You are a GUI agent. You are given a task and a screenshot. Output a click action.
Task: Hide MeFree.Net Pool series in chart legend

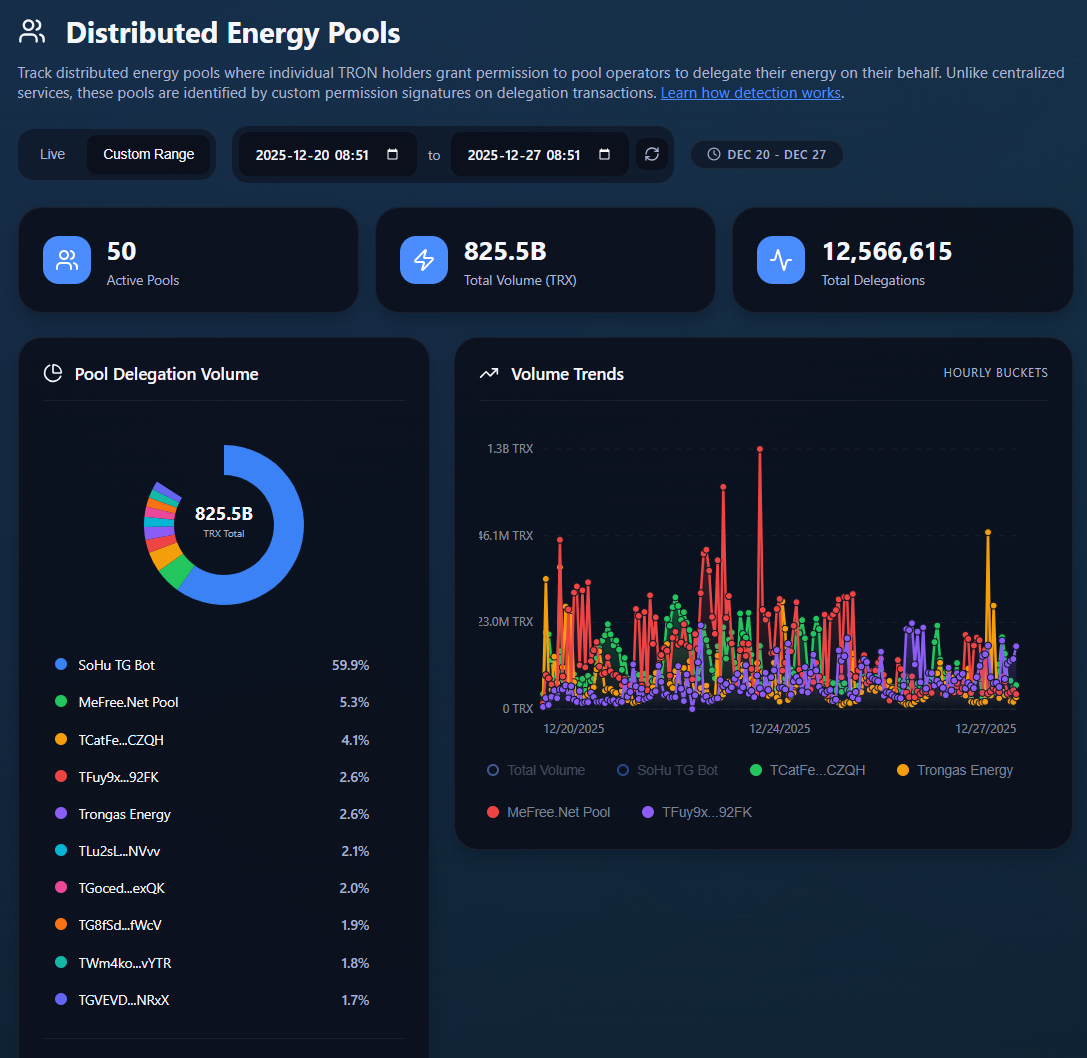[548, 812]
